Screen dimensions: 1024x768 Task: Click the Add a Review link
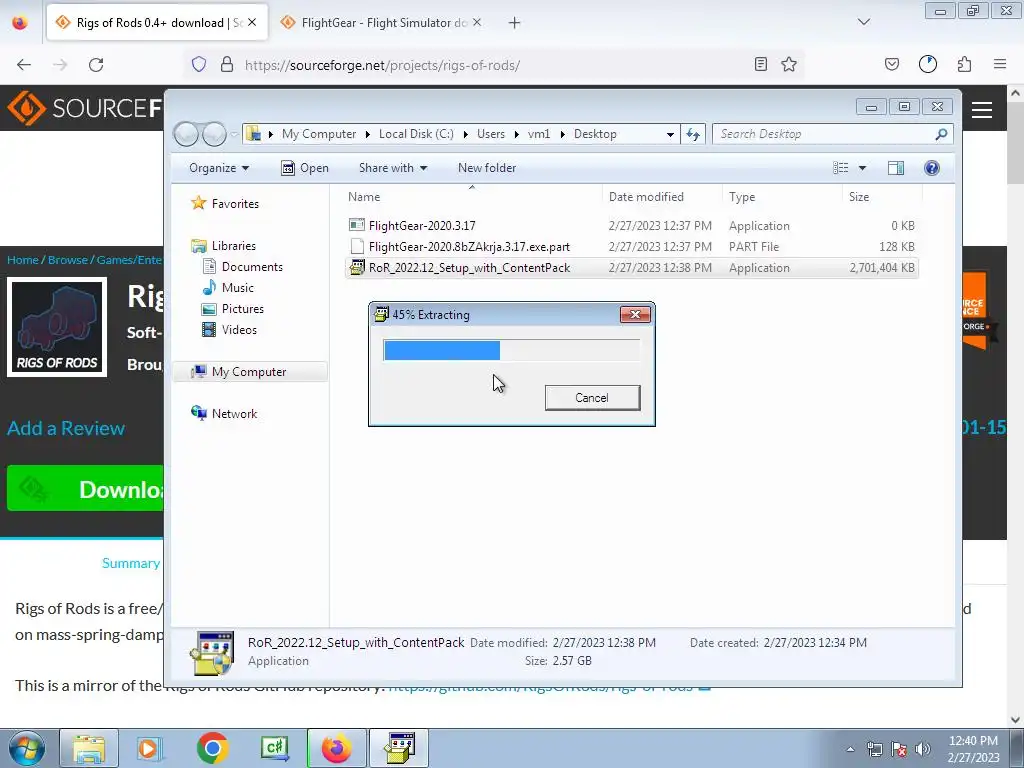pyautogui.click(x=66, y=428)
